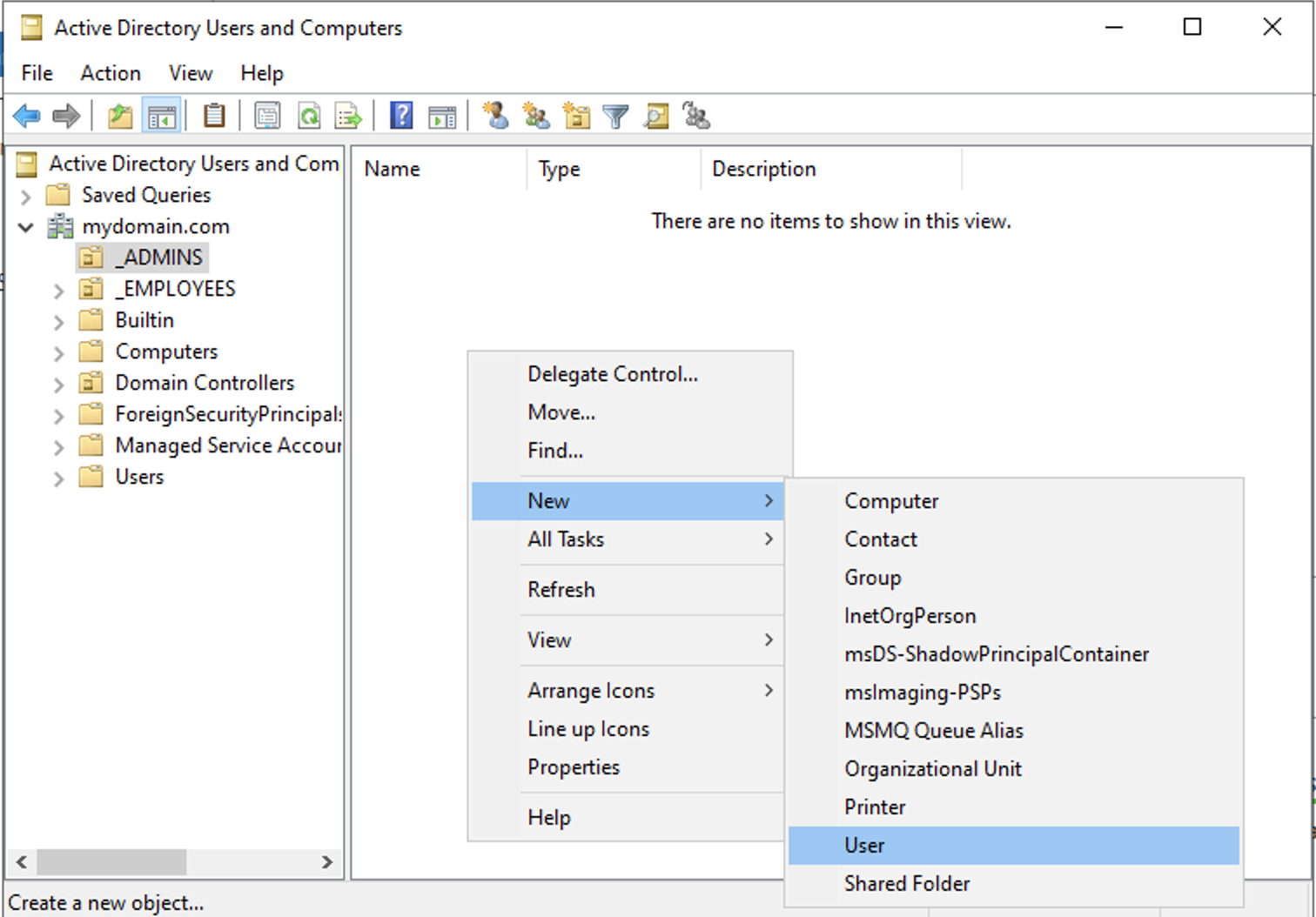Click the clipboard icon in the toolbar
This screenshot has height=917, width=1316.
[x=214, y=116]
